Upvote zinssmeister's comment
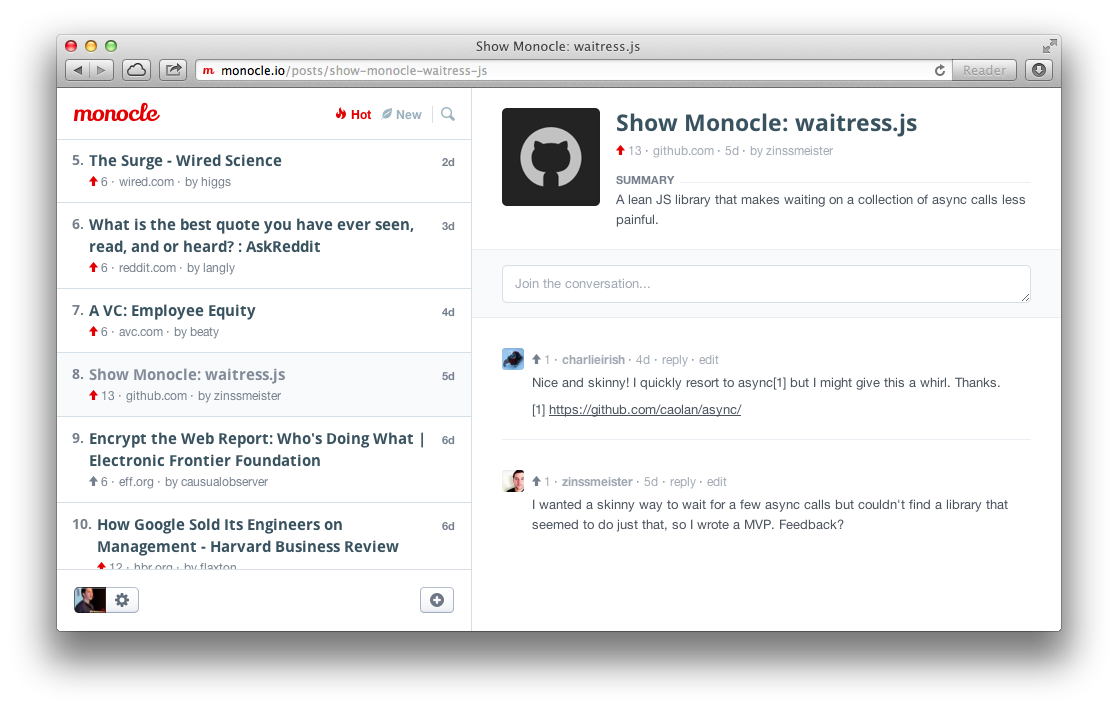 pos(536,481)
